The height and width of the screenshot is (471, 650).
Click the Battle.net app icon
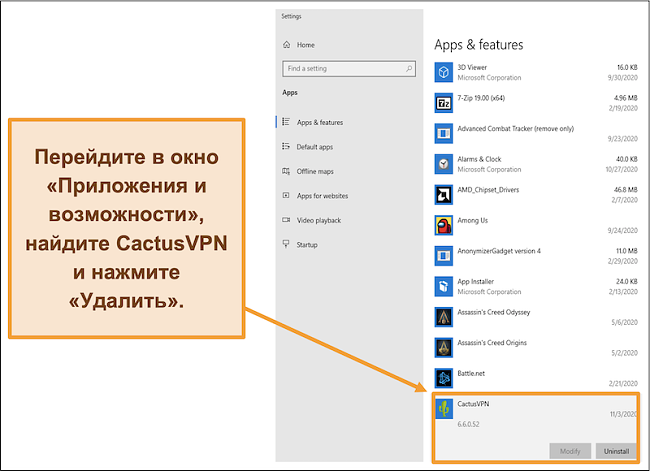click(444, 378)
